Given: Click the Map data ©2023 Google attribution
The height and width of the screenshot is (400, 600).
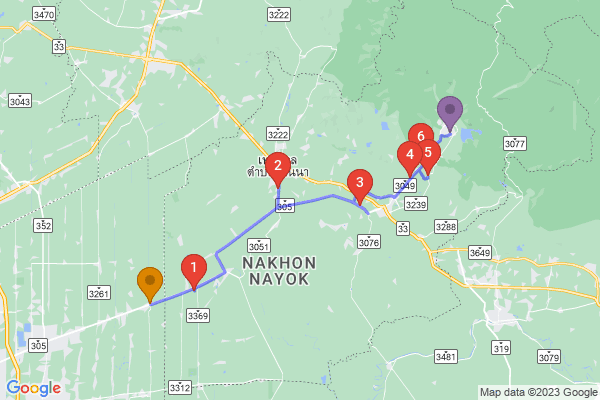Looking at the screenshot, I should click(538, 392).
